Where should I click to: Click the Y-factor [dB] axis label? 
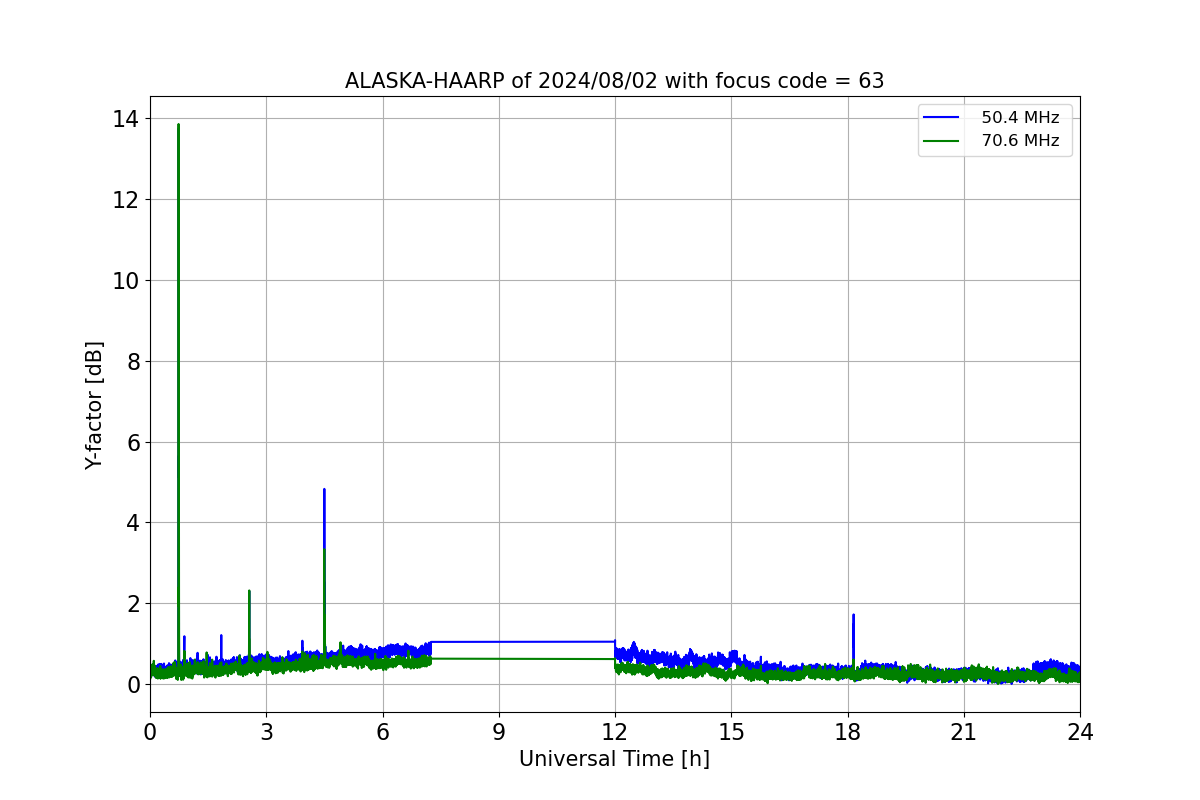94,405
